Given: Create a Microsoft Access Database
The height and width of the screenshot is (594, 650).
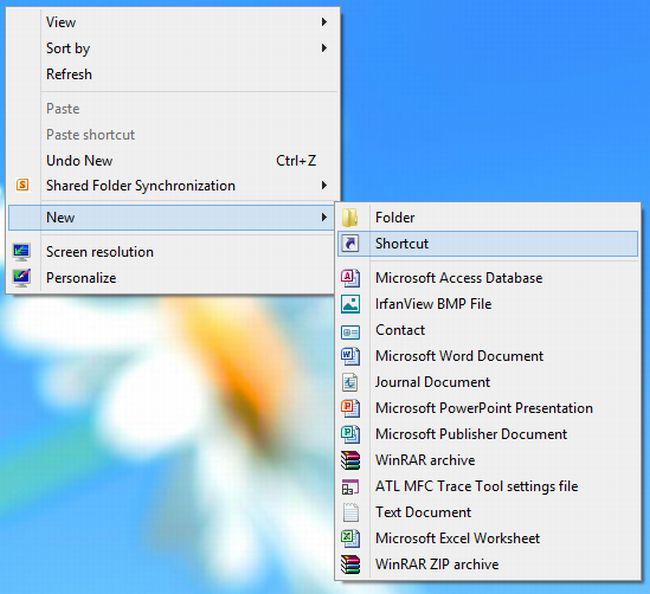Looking at the screenshot, I should (x=488, y=278).
